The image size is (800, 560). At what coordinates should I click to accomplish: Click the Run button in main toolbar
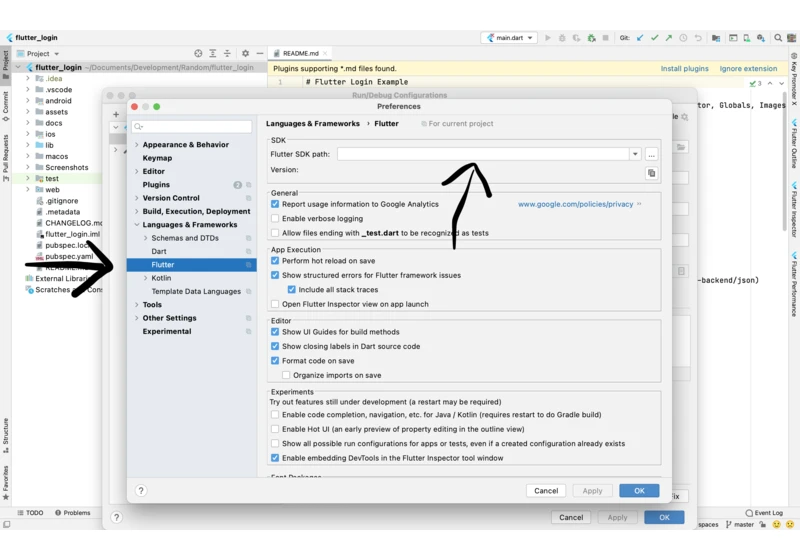(x=547, y=38)
